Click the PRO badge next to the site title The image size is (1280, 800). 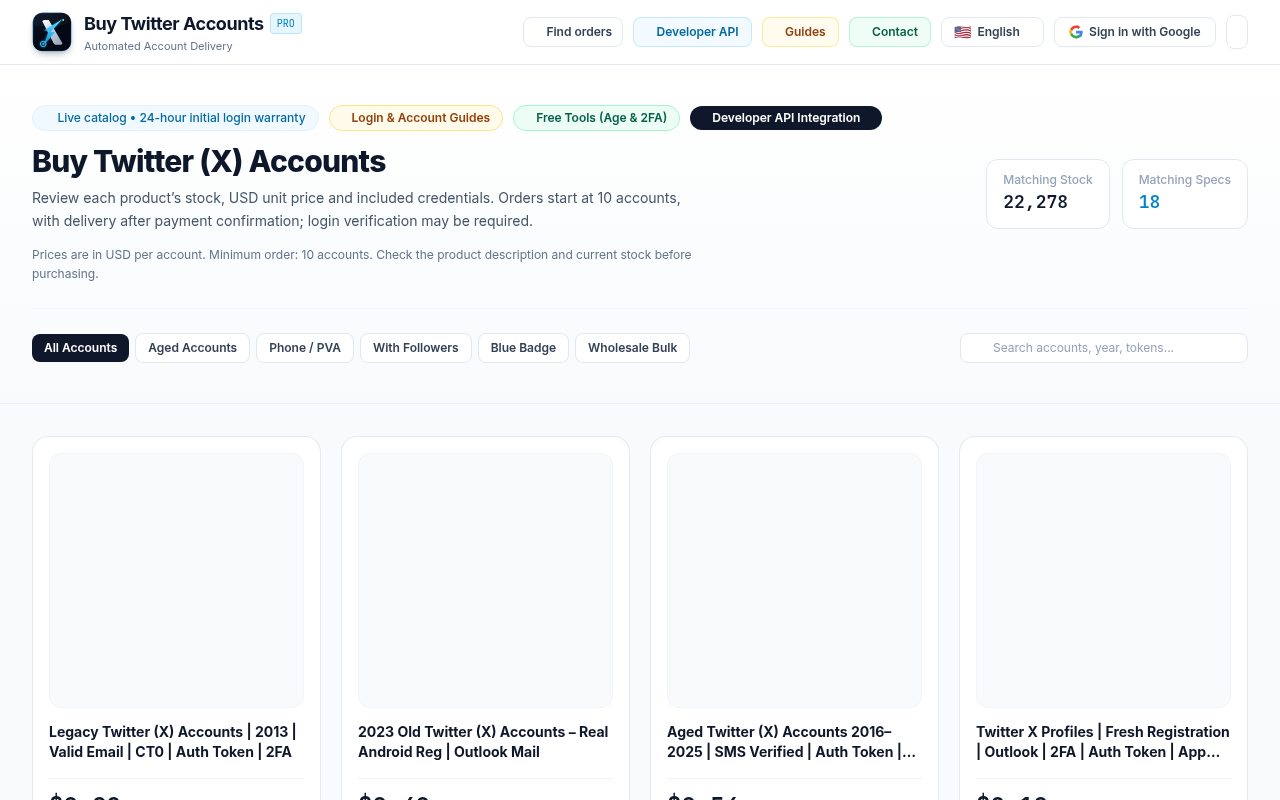pyautogui.click(x=286, y=23)
